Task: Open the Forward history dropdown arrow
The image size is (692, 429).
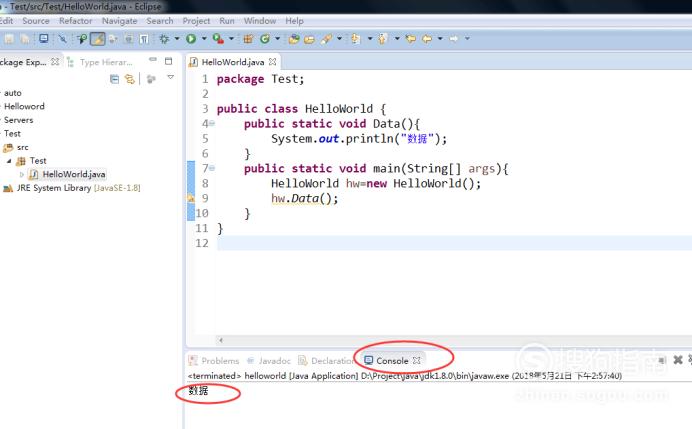Action: click(467, 39)
